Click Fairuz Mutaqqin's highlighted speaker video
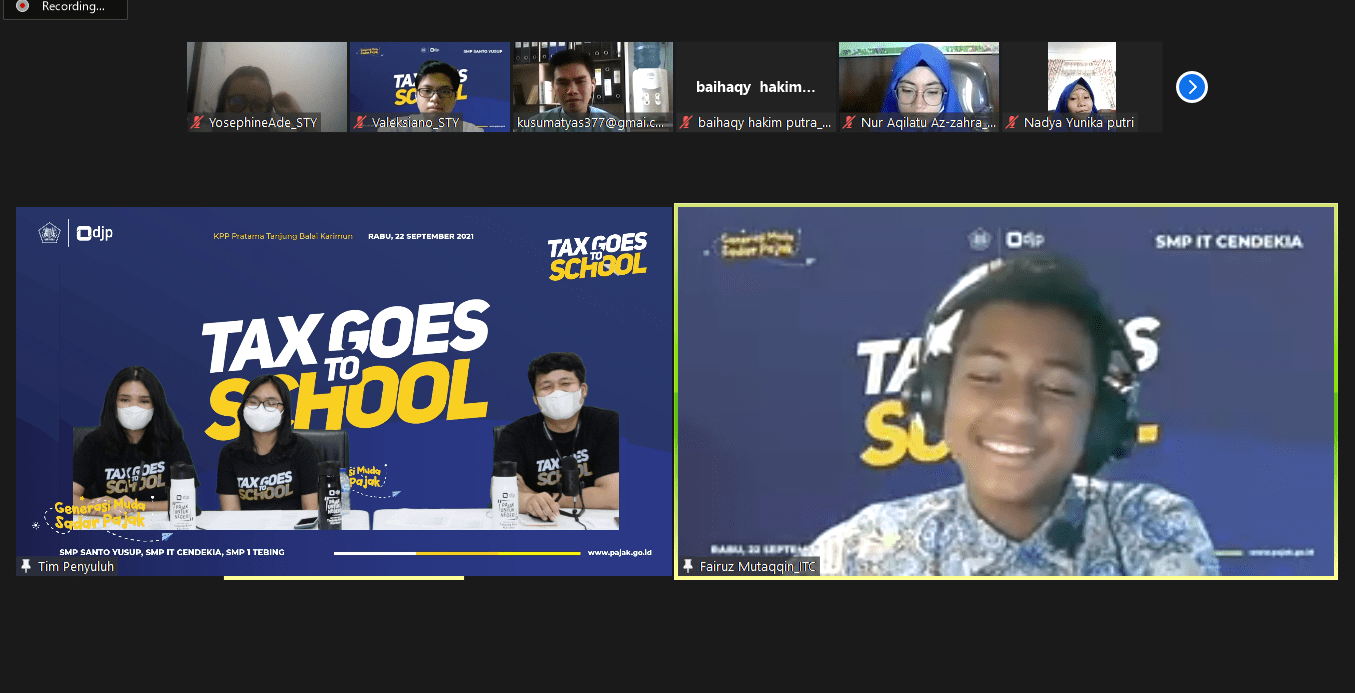Screen dimensions: 1355x693 point(1005,390)
